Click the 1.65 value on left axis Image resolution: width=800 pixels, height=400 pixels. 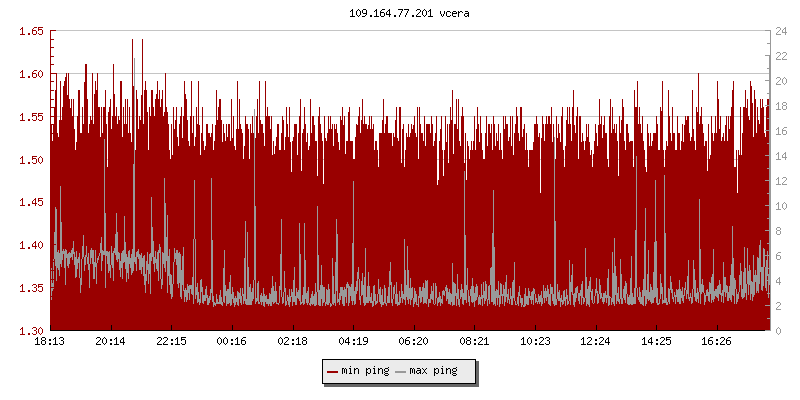(32, 31)
